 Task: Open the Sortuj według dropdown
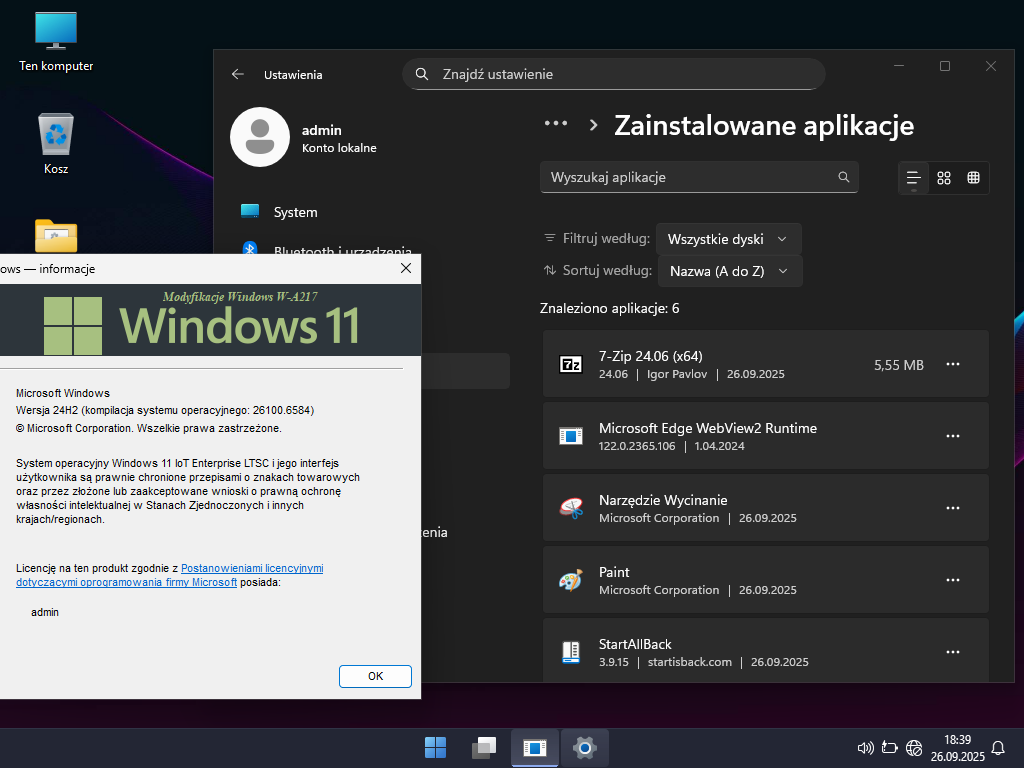(x=729, y=271)
